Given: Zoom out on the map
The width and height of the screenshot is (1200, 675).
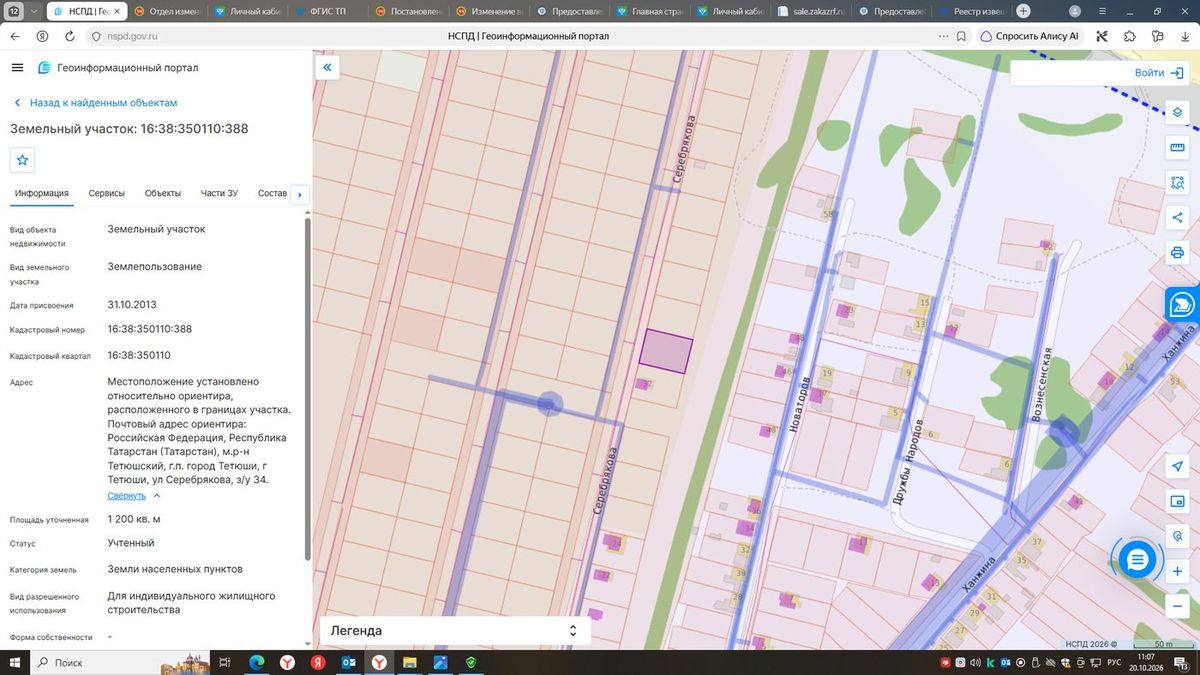Looking at the screenshot, I should [1177, 606].
